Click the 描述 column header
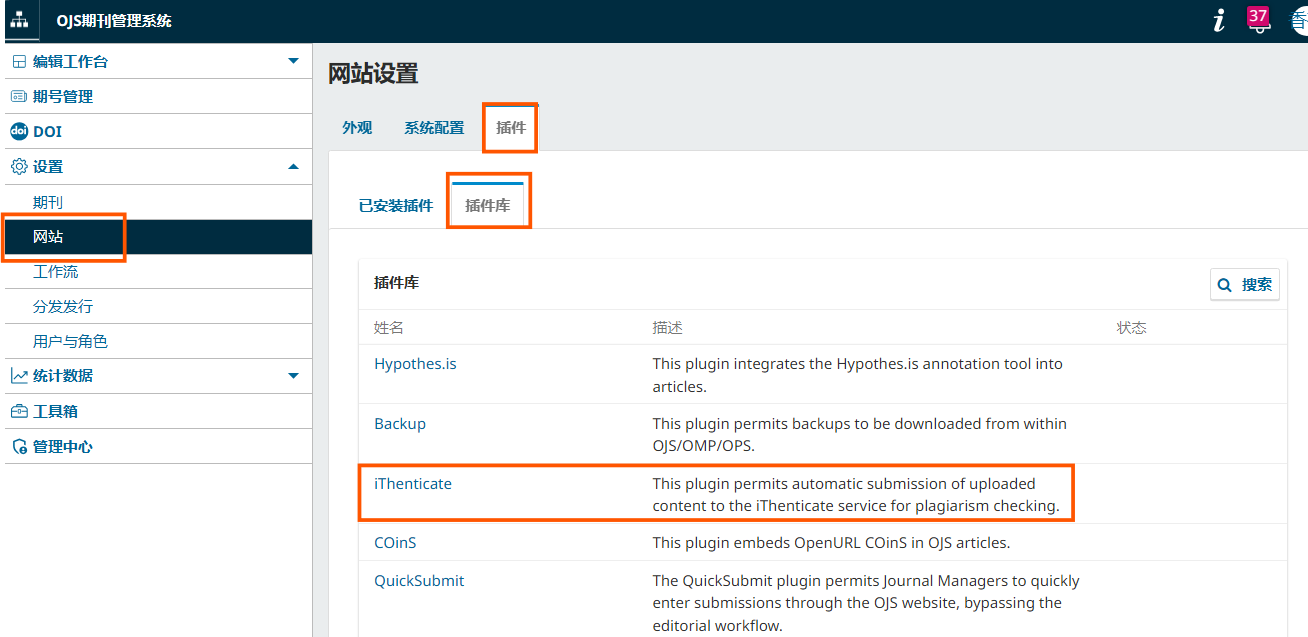The width and height of the screenshot is (1308, 637). coord(668,328)
